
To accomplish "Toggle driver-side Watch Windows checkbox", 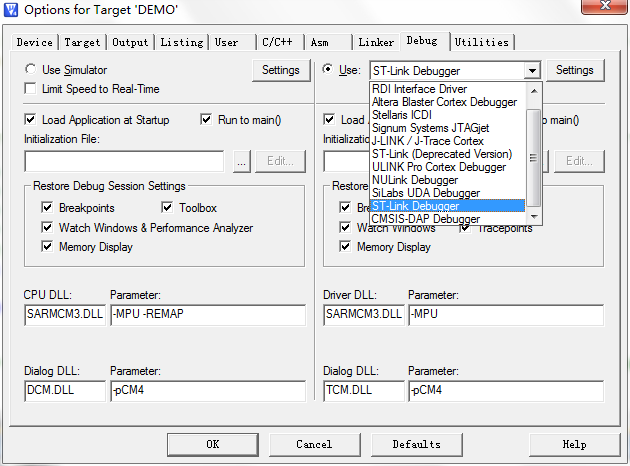I will (x=345, y=227).
